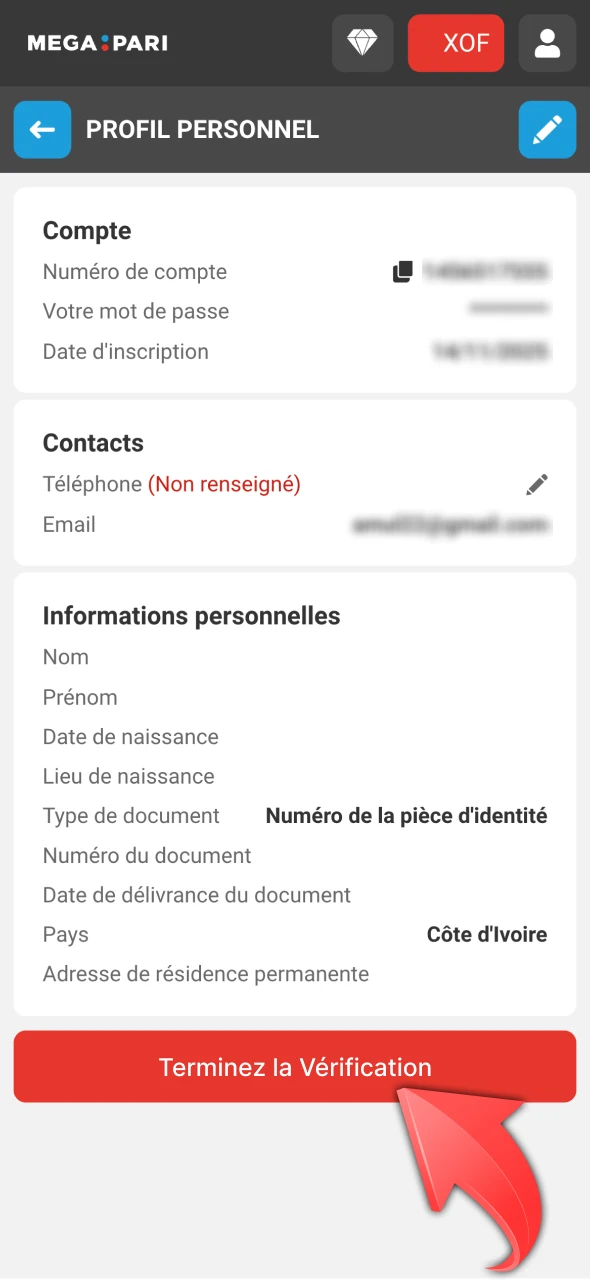
Task: Click the edit pencil next to Téléphone
Action: point(537,484)
